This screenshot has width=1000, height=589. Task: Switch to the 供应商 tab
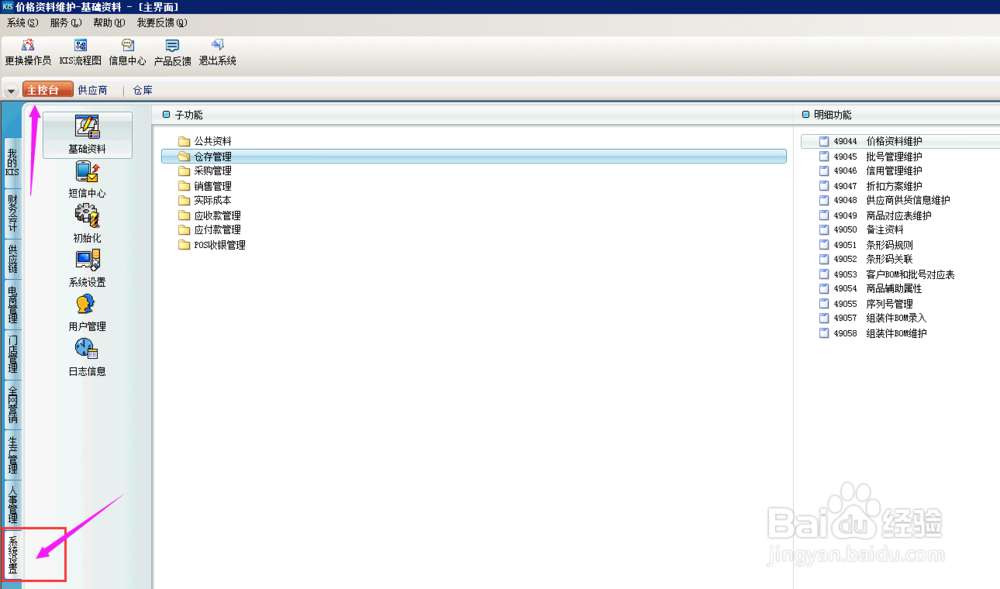[92, 91]
